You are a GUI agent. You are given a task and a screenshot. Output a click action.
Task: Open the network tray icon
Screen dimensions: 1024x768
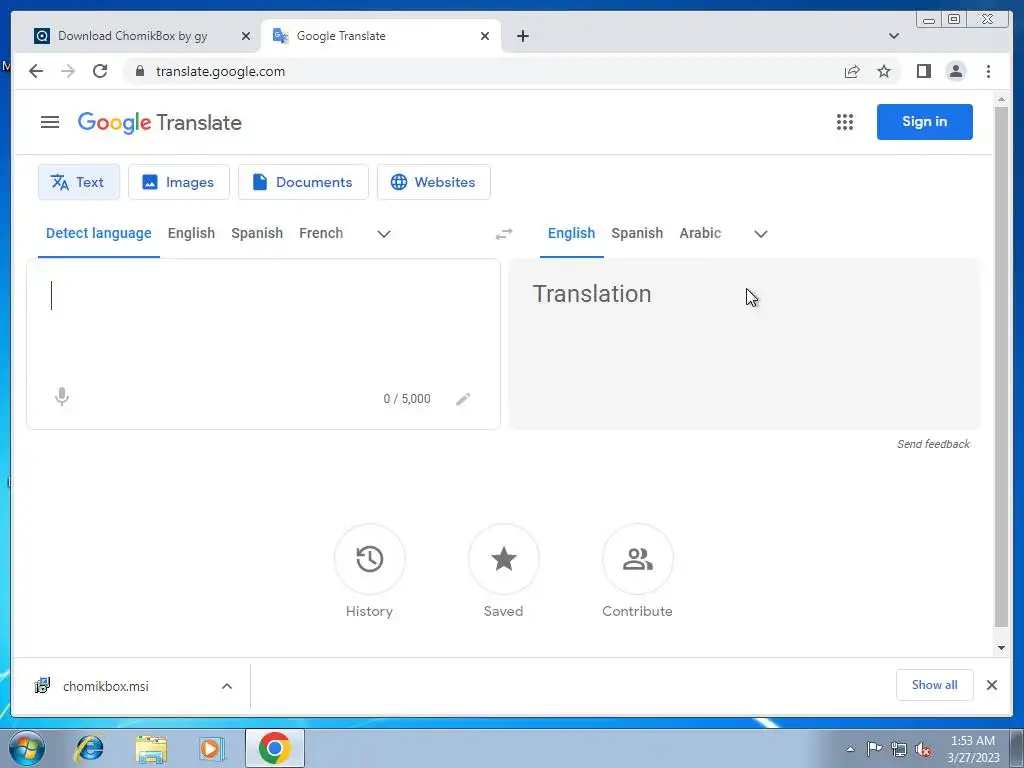click(x=899, y=749)
